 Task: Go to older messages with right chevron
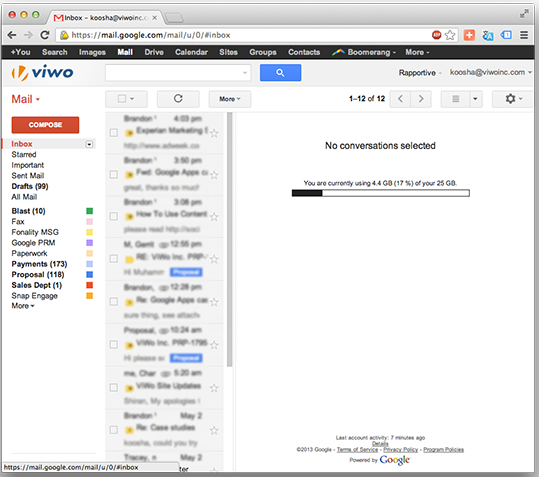click(421, 99)
